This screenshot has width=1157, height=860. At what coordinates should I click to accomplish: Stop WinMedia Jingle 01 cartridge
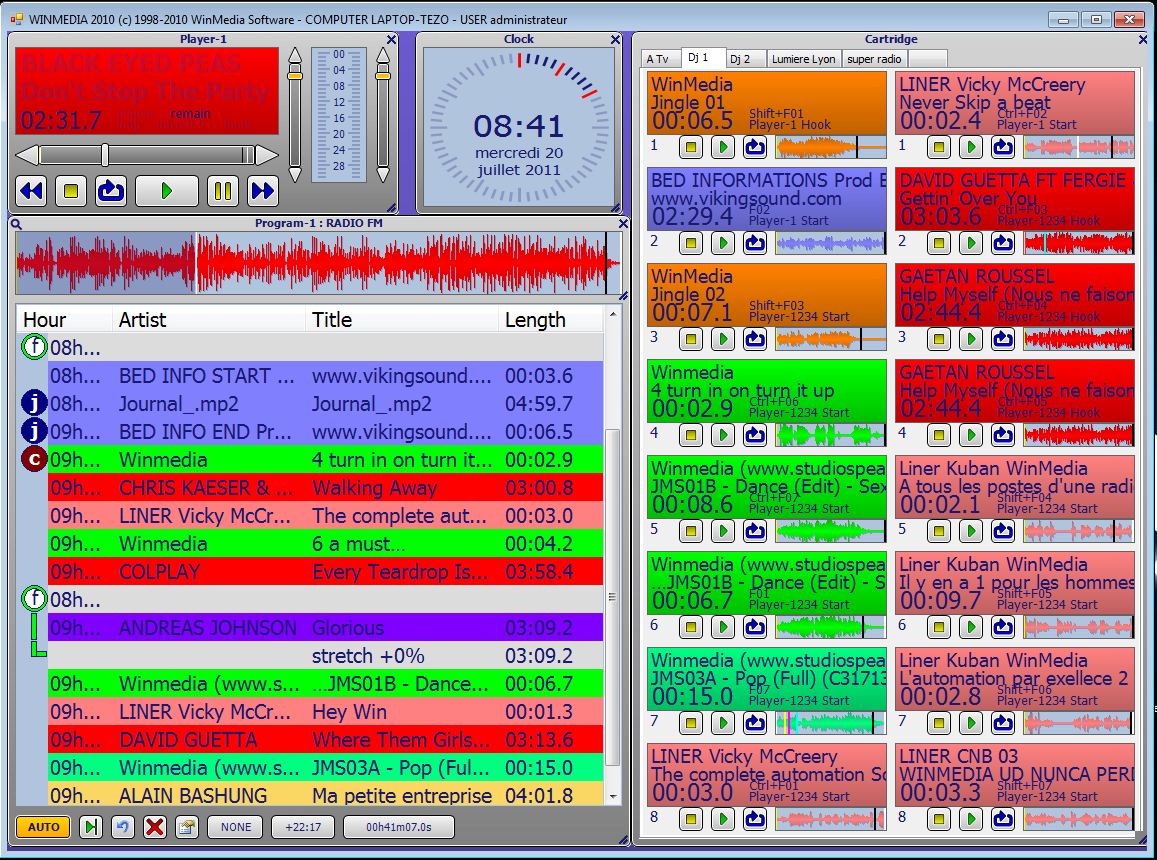(x=691, y=147)
